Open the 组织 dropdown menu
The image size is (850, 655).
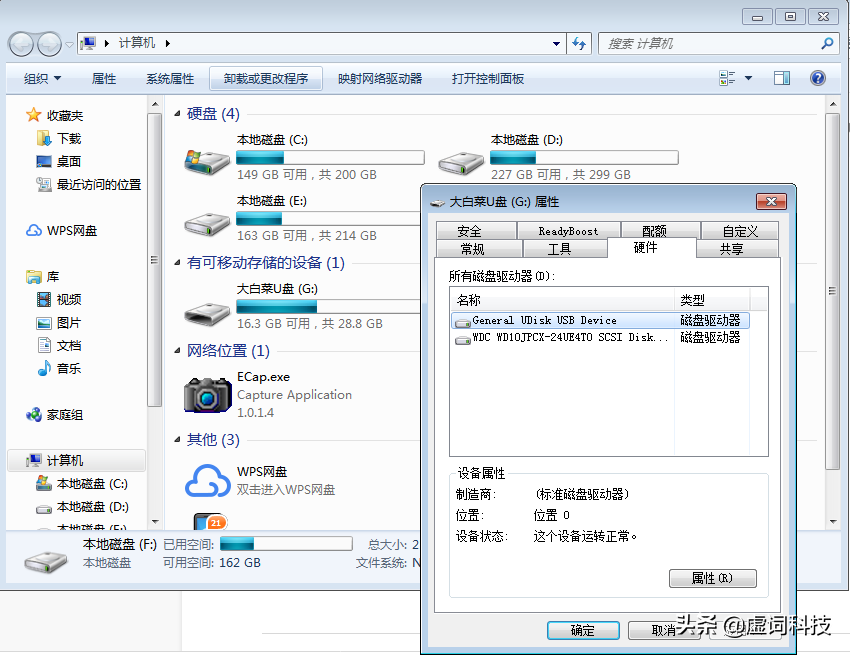coord(42,79)
